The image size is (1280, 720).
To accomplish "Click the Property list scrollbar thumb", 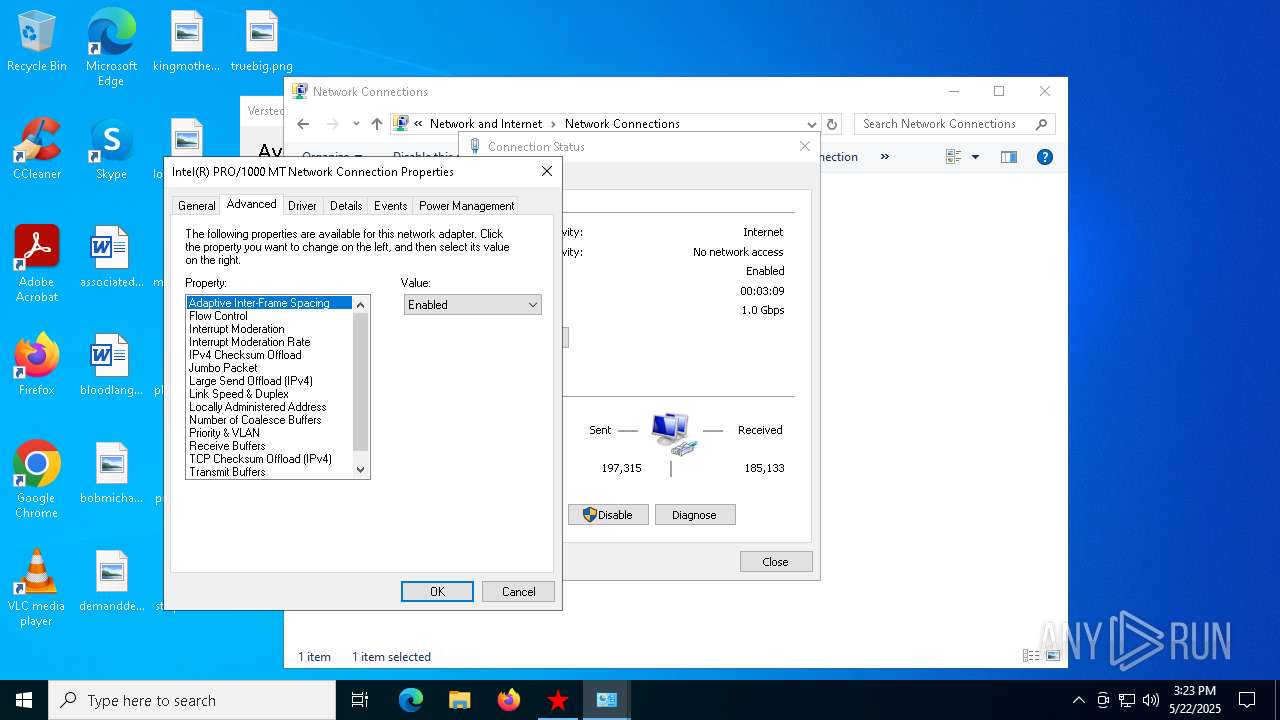I will 361,381.
